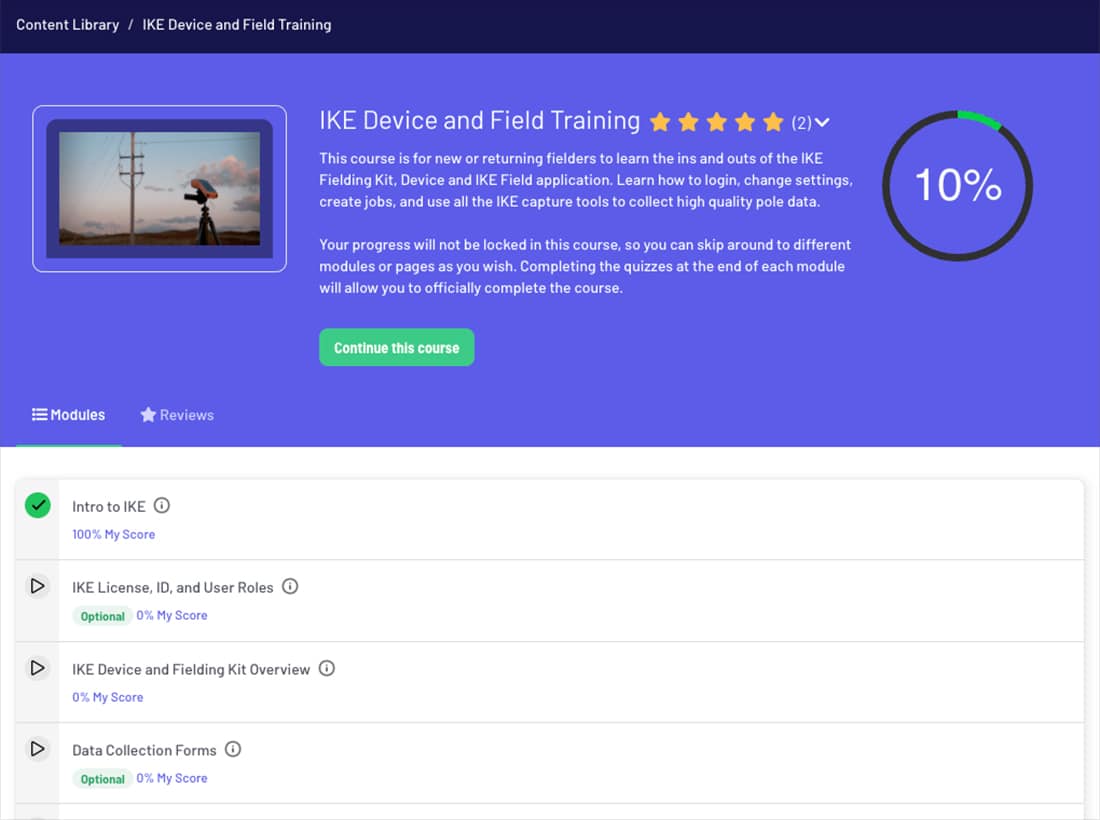Click the fifth rating star
Image resolution: width=1100 pixels, height=820 pixels.
(x=773, y=122)
